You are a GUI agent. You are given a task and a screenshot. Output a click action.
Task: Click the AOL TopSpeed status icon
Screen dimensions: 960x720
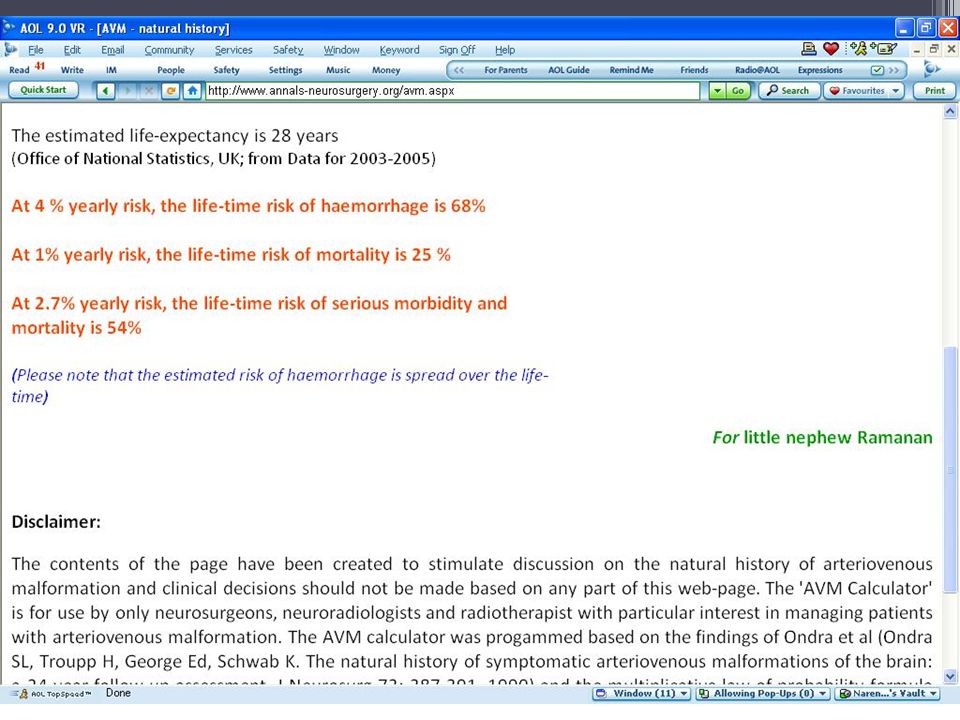23,694
